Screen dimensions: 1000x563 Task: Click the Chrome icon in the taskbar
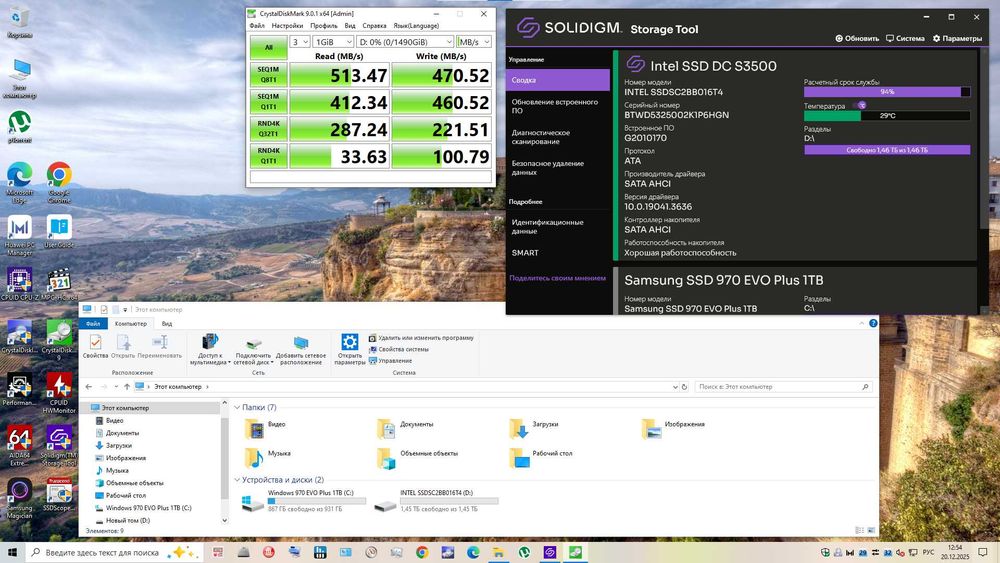[x=422, y=552]
